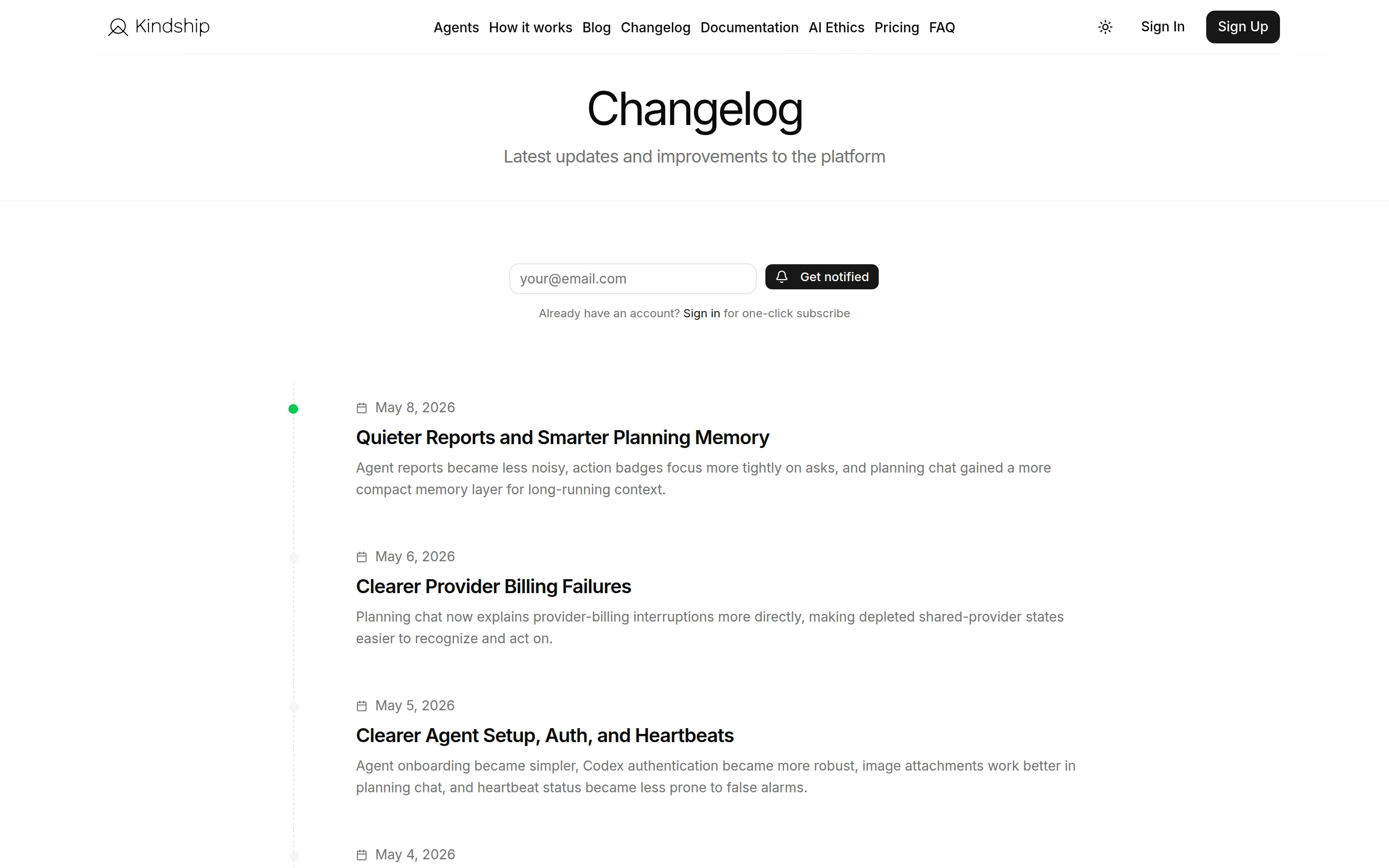Image resolution: width=1389 pixels, height=868 pixels.
Task: Open the Agents menu item
Action: [456, 27]
